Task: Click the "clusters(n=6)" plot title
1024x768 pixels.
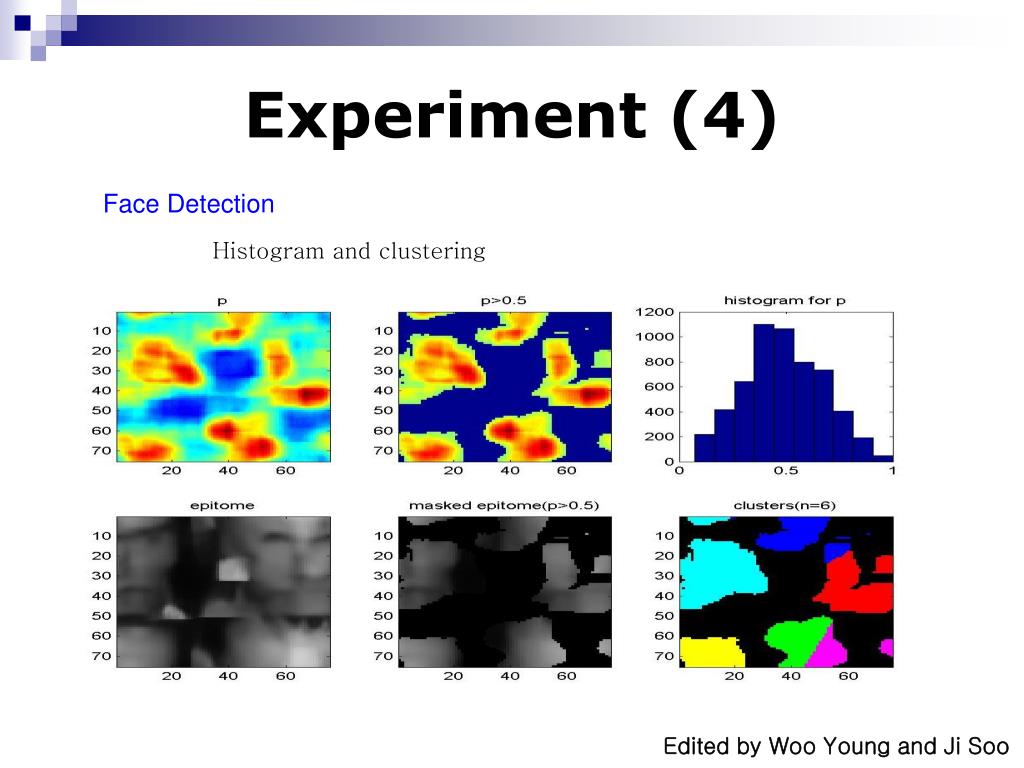Action: pos(784,505)
